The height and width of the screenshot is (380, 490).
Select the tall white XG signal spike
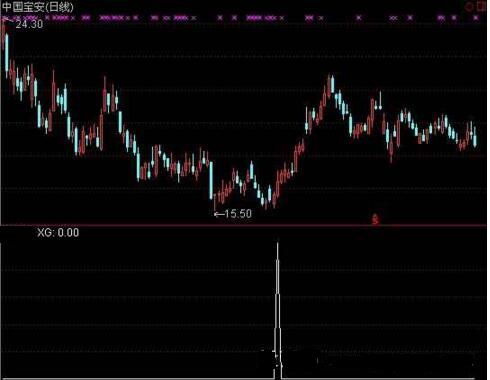(278, 310)
